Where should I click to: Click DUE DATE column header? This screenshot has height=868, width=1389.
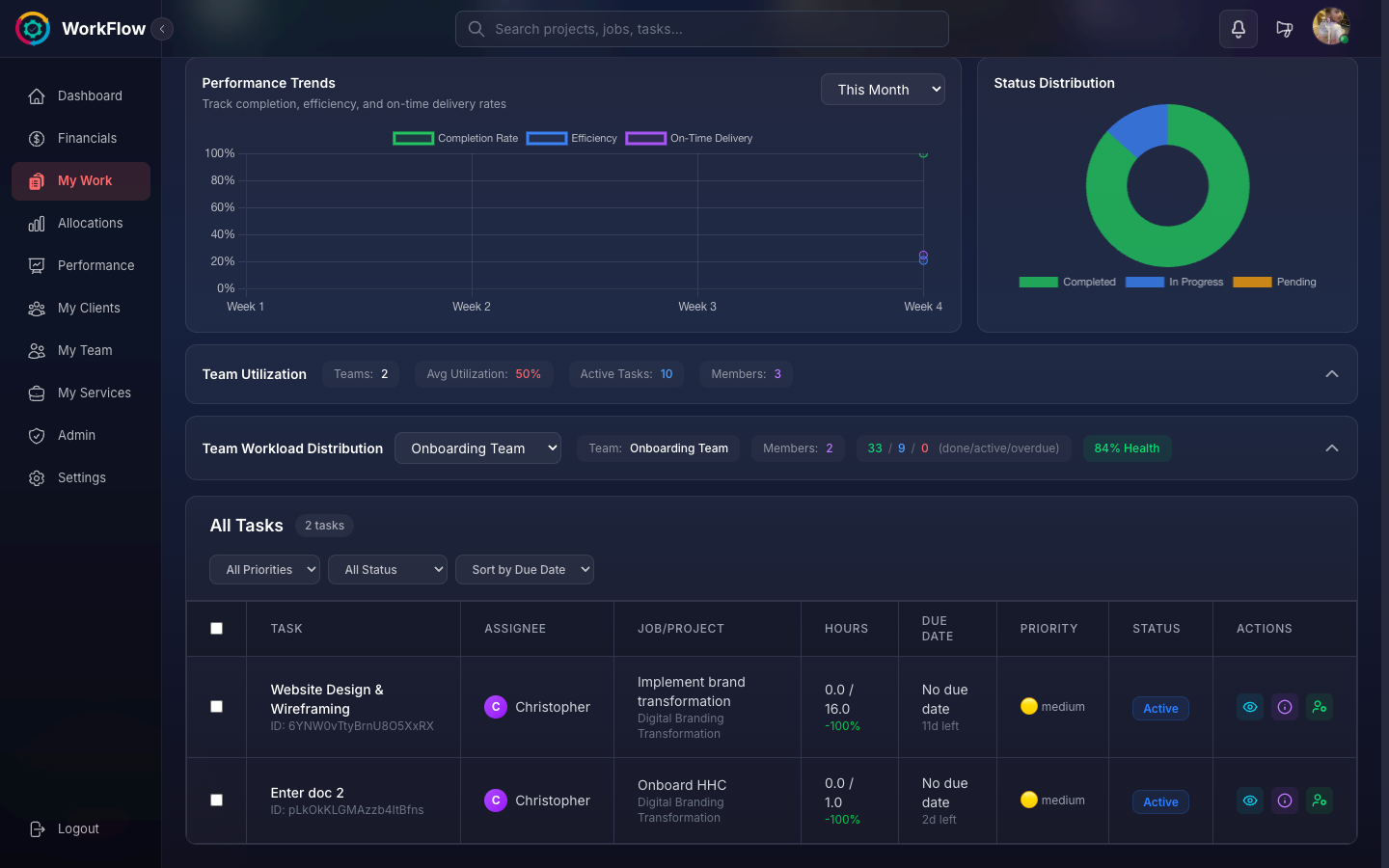point(938,628)
